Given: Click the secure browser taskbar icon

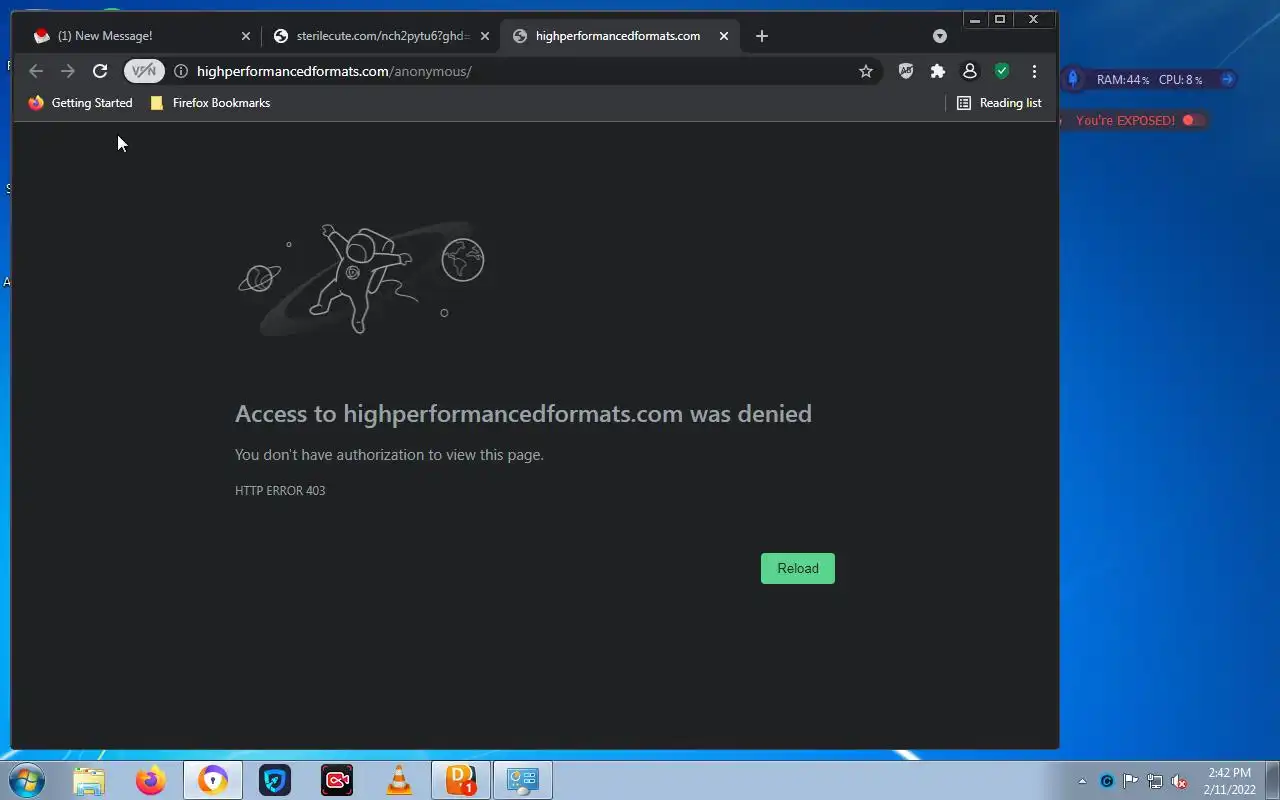Looking at the screenshot, I should tap(212, 780).
